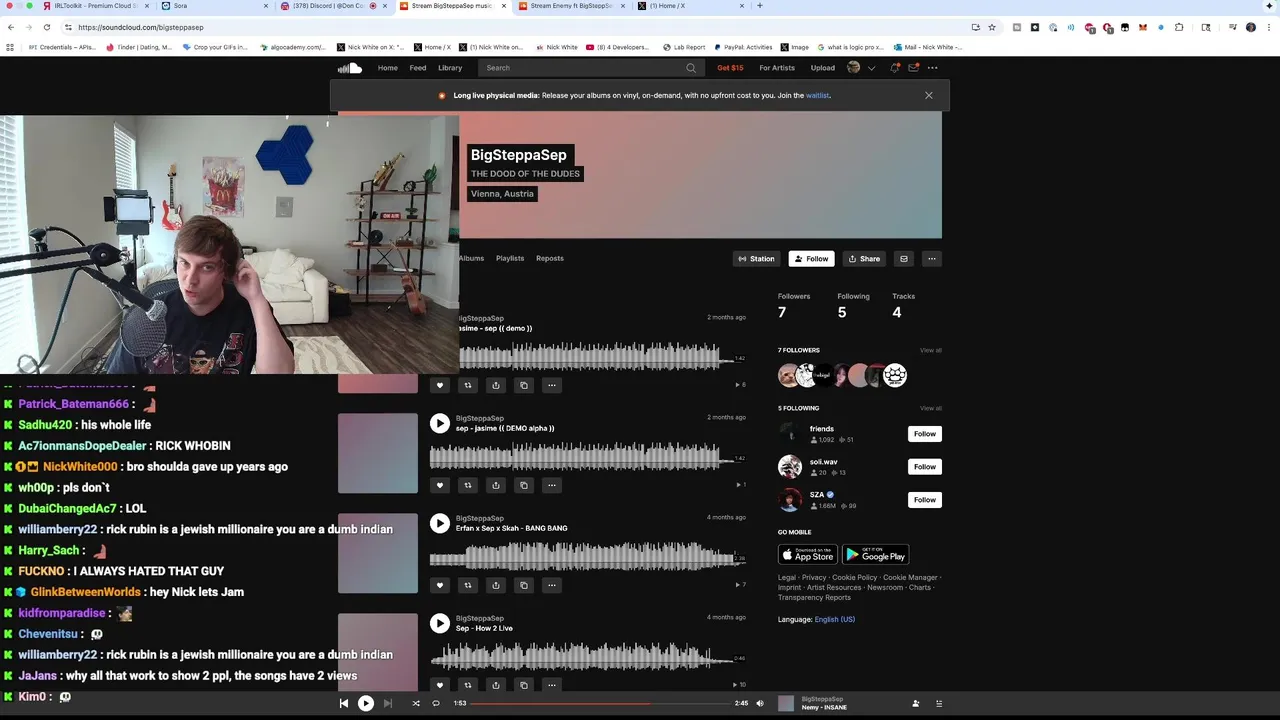
Task: Open the For Artists link
Action: [777, 68]
